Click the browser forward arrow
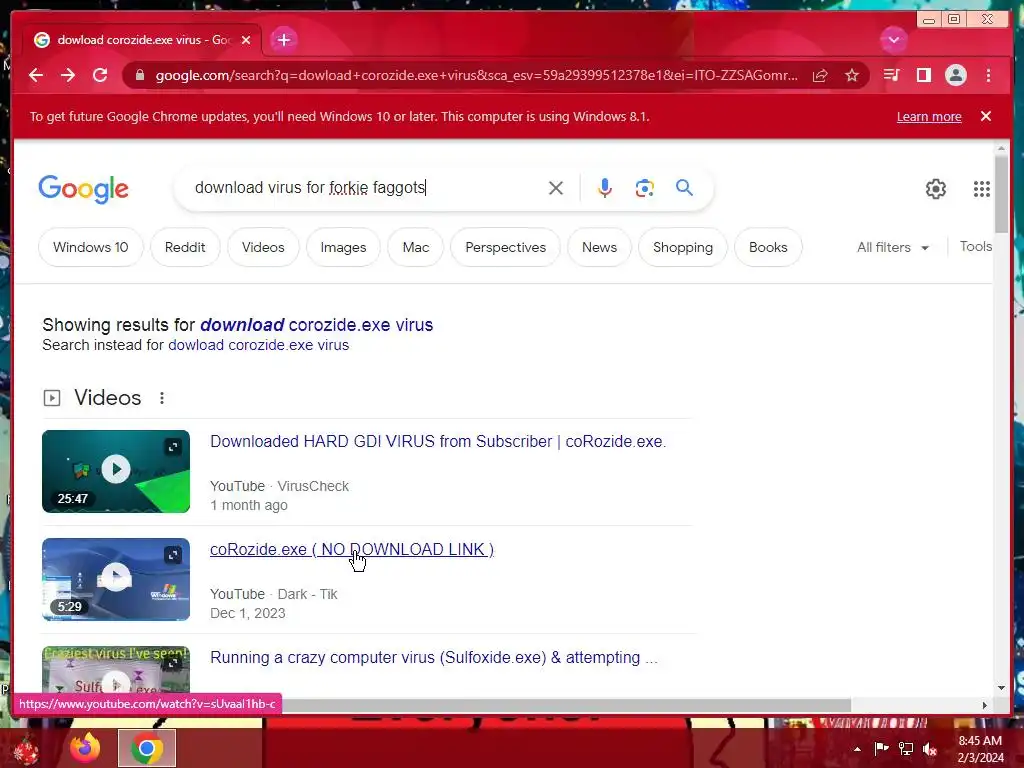Screen dimensions: 1024x768 (68, 75)
